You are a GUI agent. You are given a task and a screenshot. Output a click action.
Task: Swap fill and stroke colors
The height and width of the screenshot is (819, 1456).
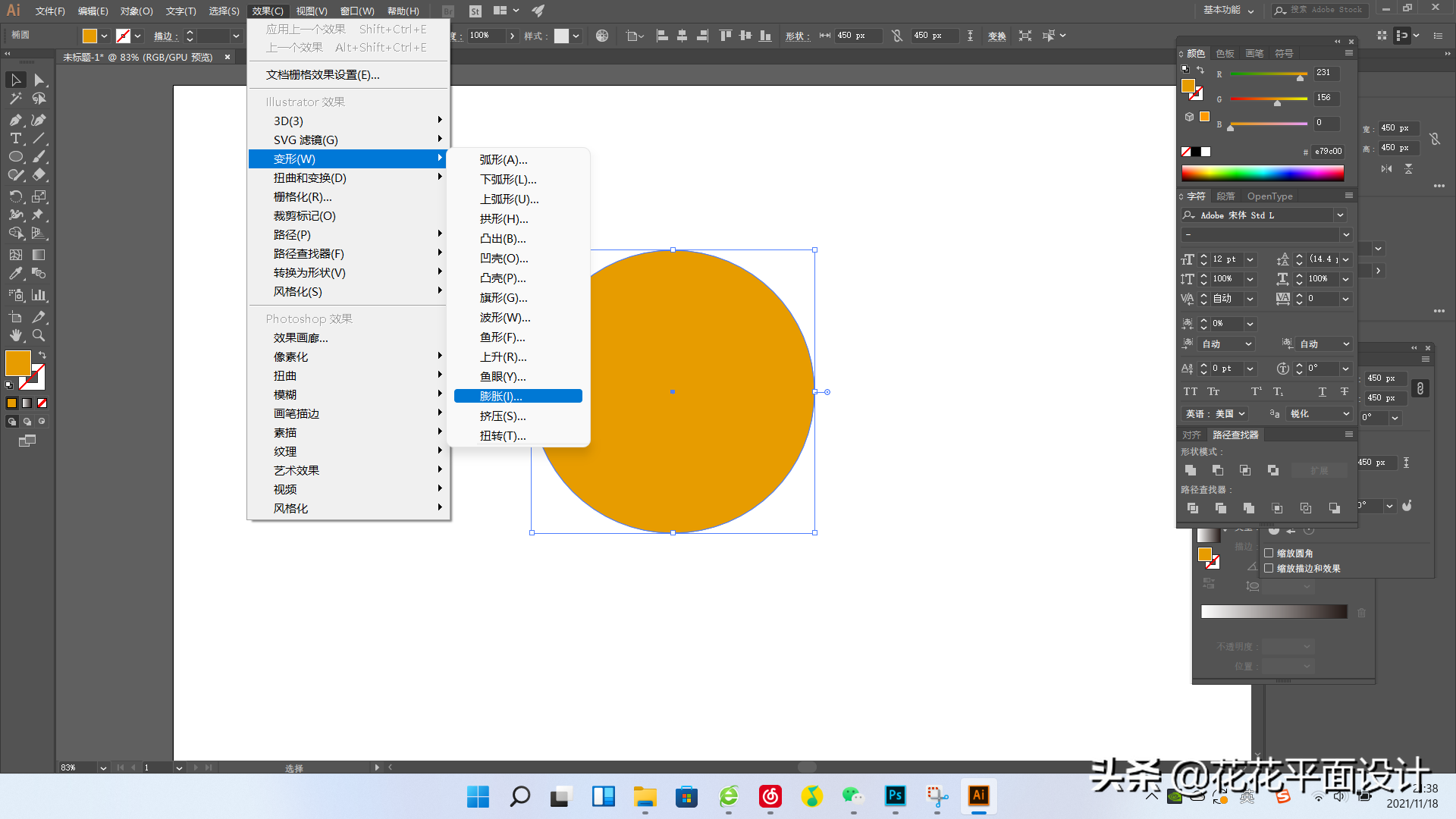42,355
